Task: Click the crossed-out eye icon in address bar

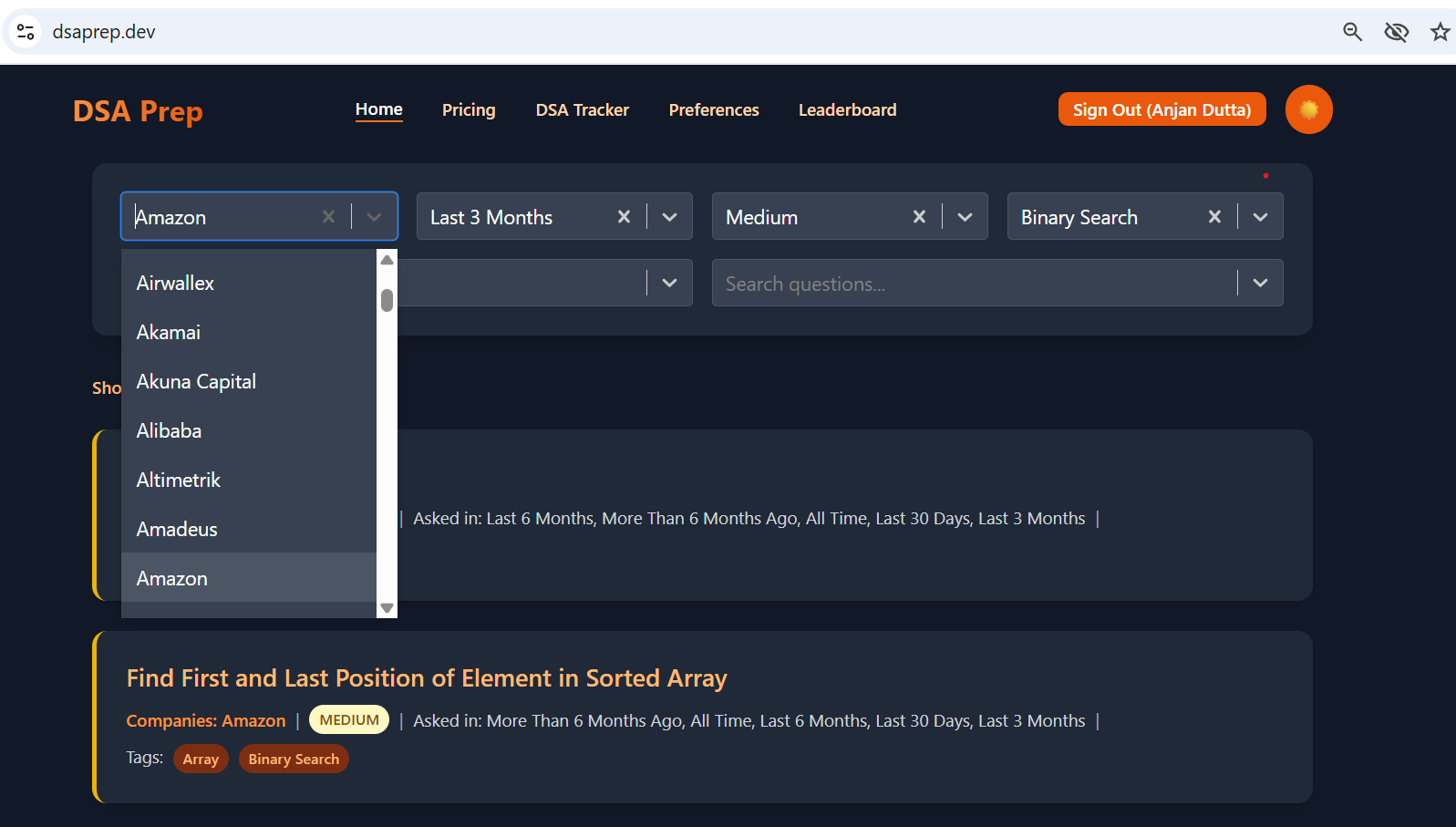Action: [x=1396, y=32]
